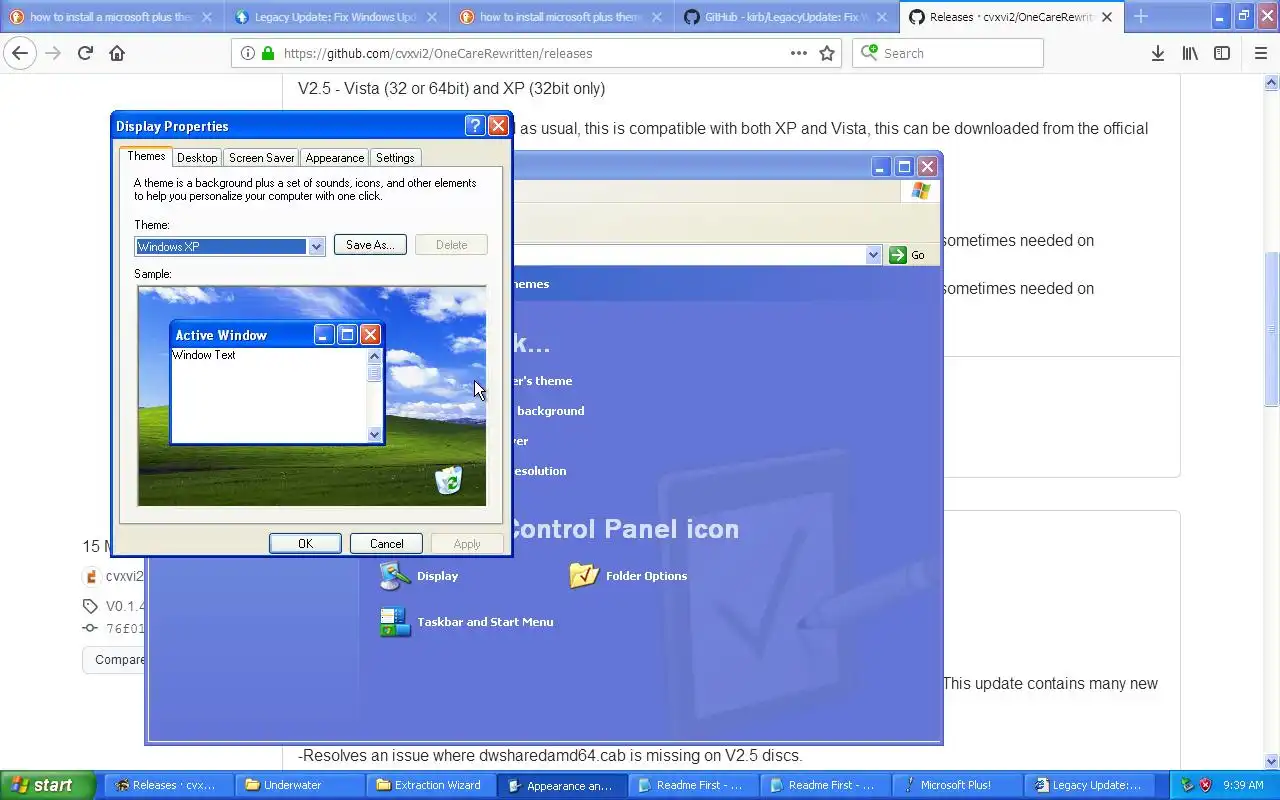Select the Themes tab
This screenshot has height=800, width=1280.
click(x=146, y=156)
